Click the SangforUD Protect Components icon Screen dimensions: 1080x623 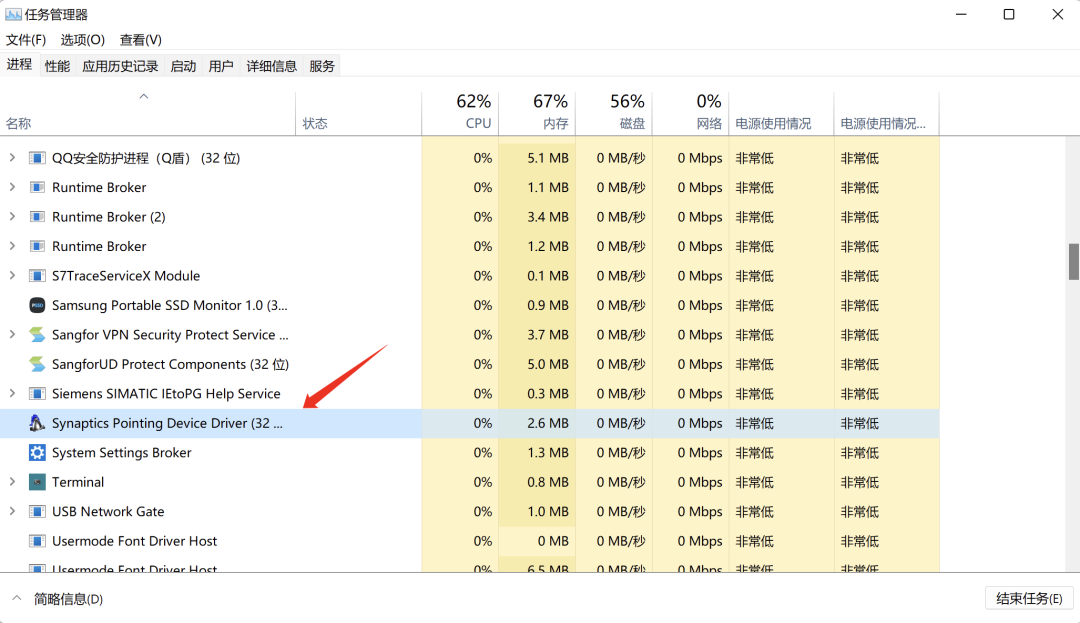(x=37, y=364)
